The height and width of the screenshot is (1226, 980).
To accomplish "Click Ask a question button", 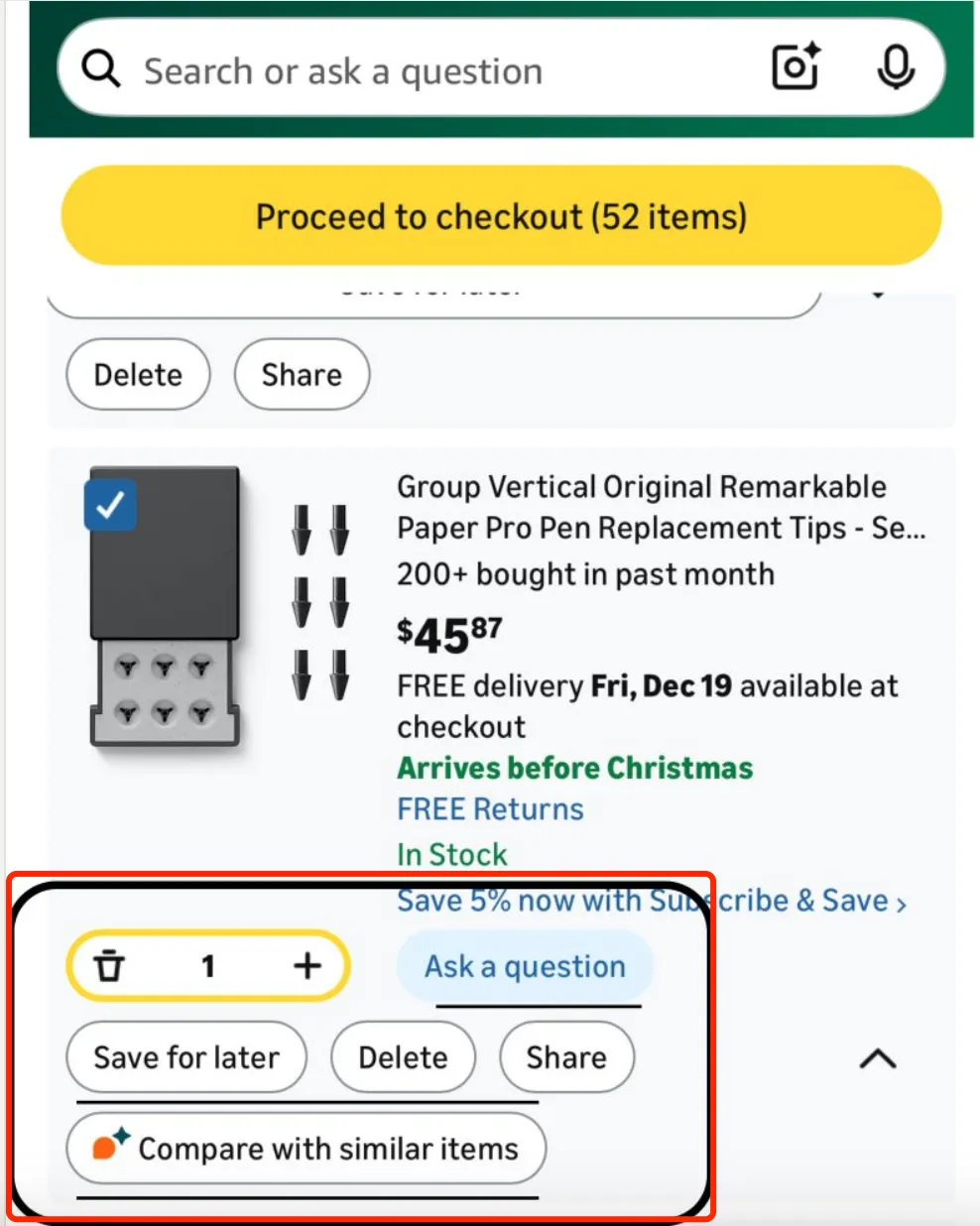I will coord(525,966).
